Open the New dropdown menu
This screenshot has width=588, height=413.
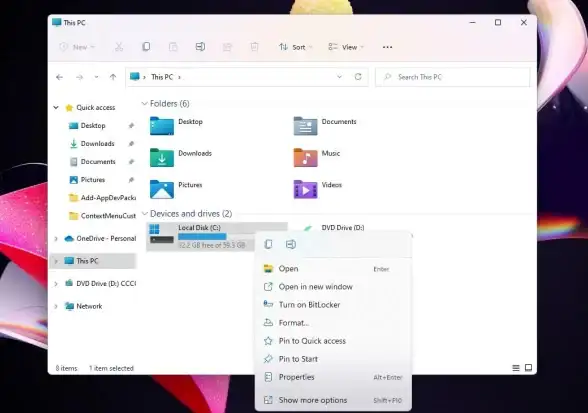pyautogui.click(x=78, y=47)
